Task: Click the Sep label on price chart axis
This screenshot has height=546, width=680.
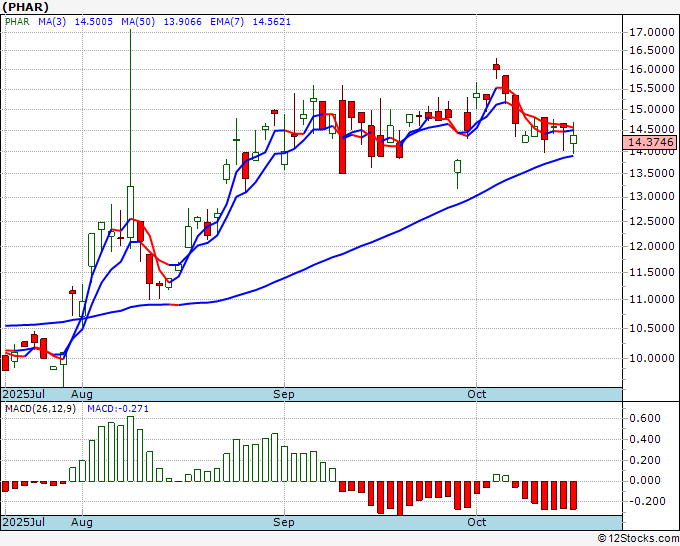Action: [284, 394]
